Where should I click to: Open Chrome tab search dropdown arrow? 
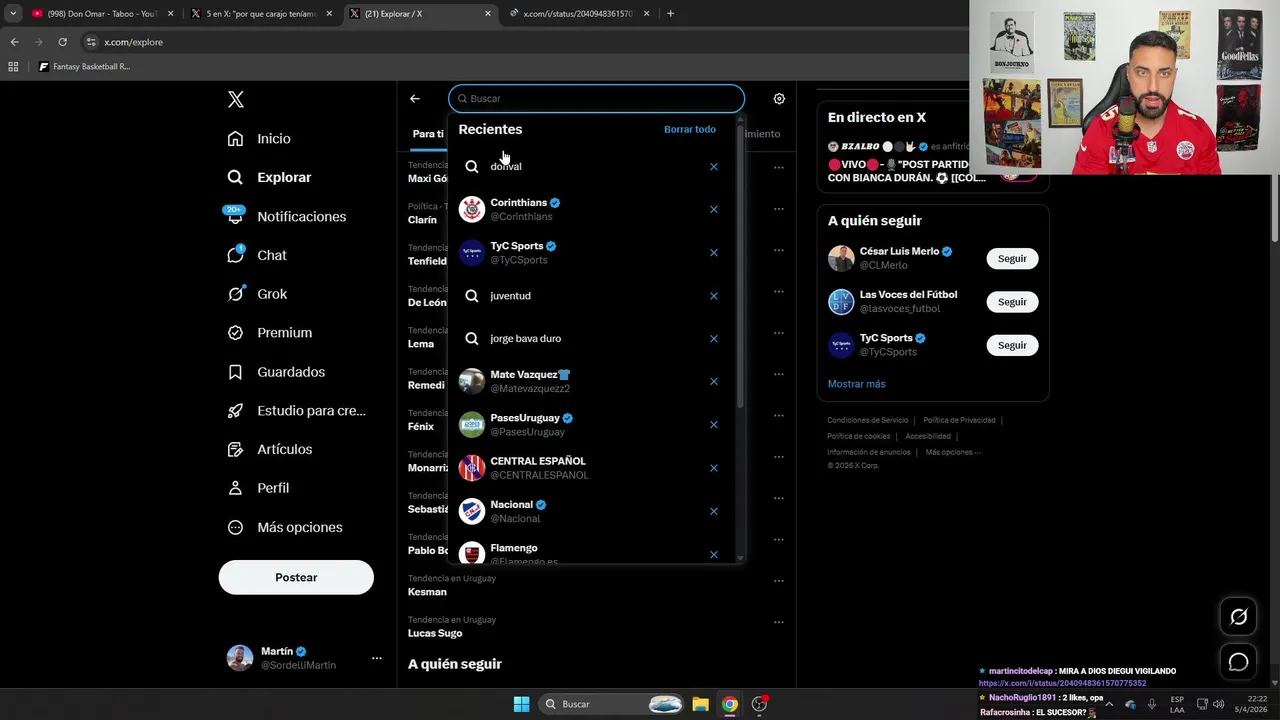pyautogui.click(x=13, y=13)
